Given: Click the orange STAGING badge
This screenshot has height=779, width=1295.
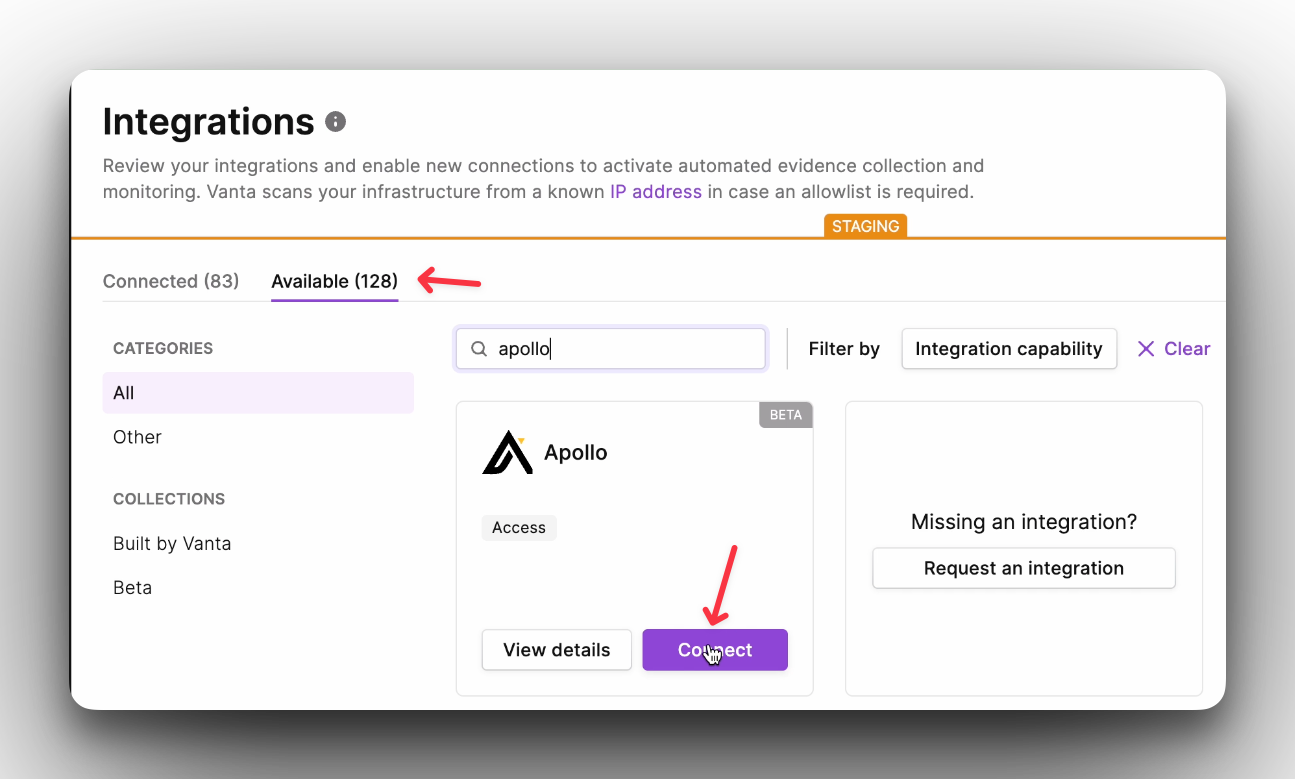Looking at the screenshot, I should coord(865,226).
